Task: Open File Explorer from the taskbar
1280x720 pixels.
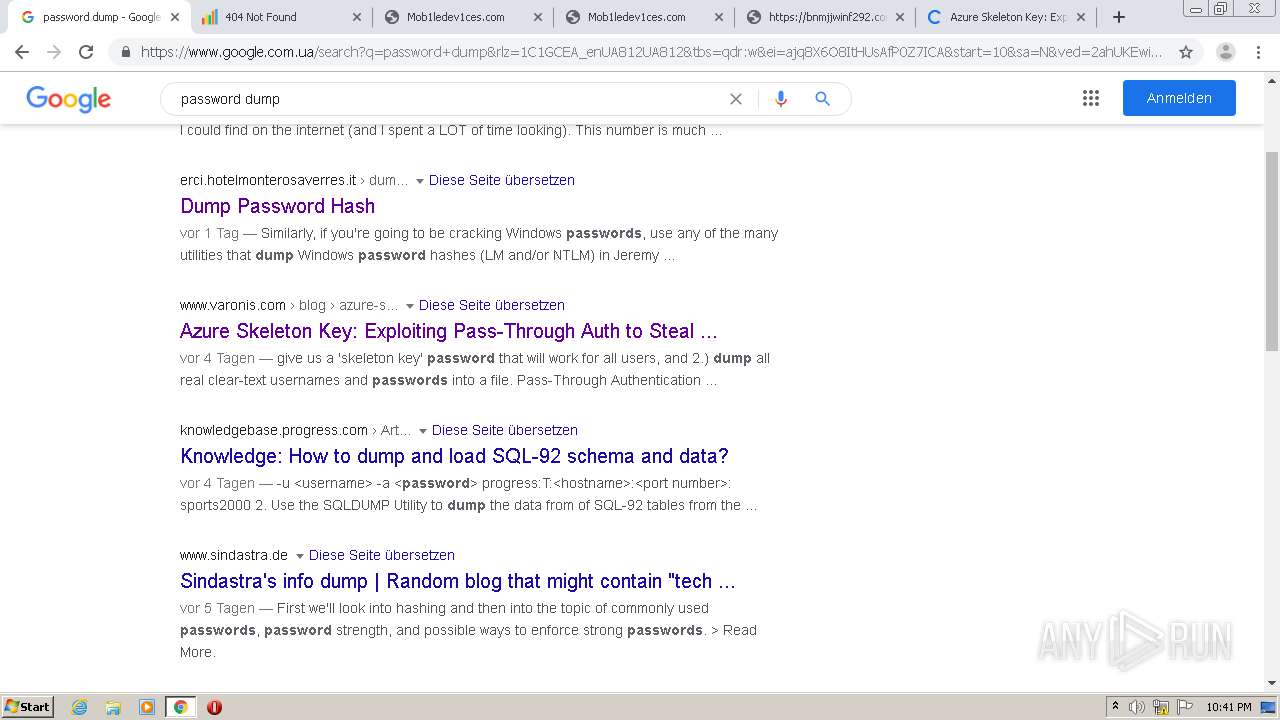Action: (x=113, y=707)
